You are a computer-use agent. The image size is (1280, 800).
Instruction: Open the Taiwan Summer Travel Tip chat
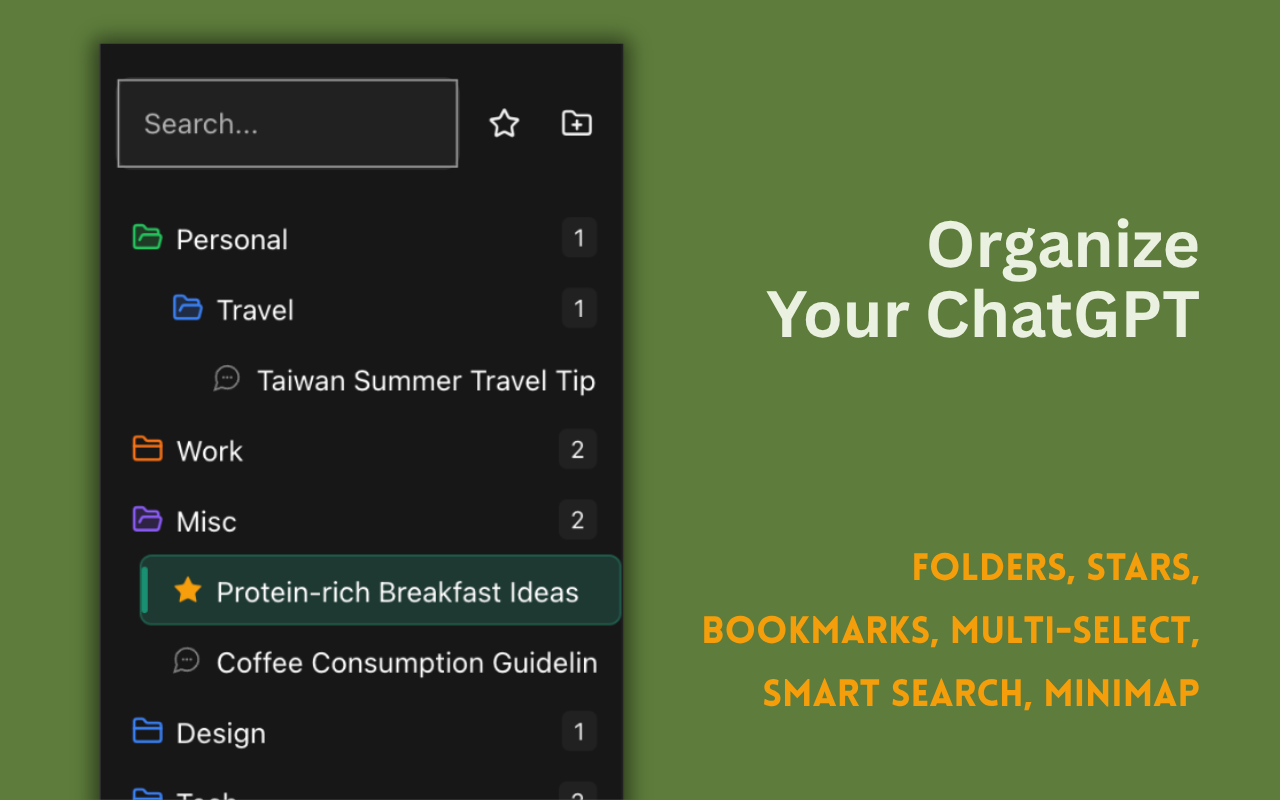coord(426,381)
